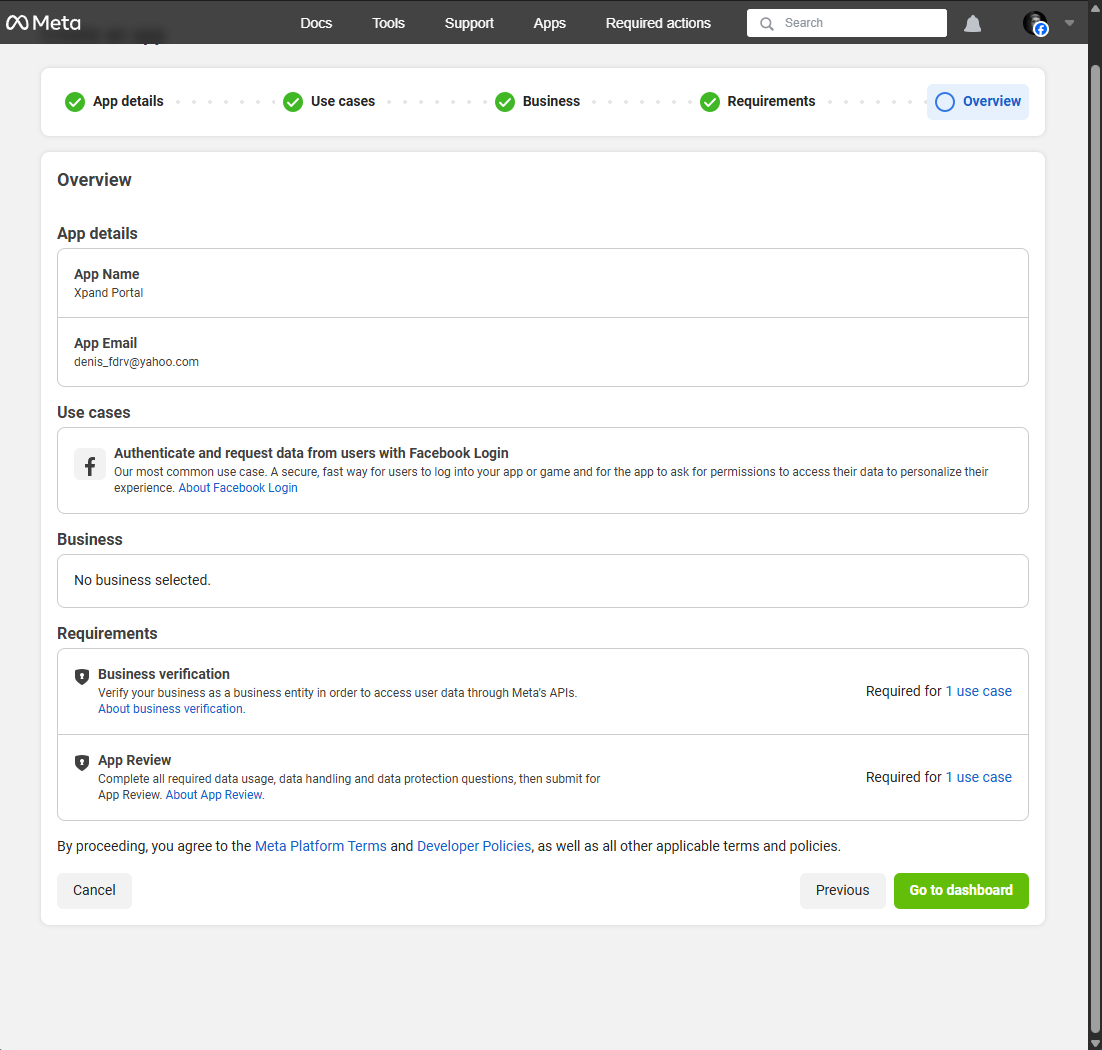Click Go to dashboard button

961,890
